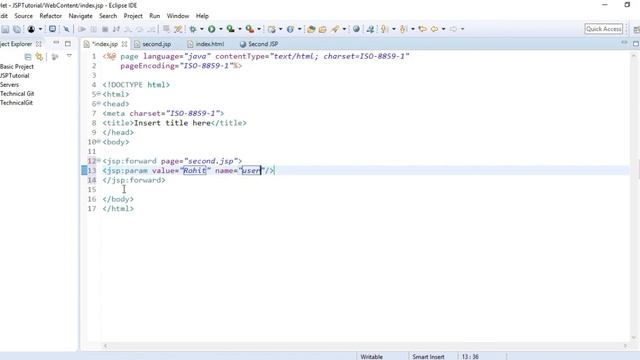Image resolution: width=640 pixels, height=360 pixels.
Task: Switch to the index.html editor tab
Action: tap(206, 44)
